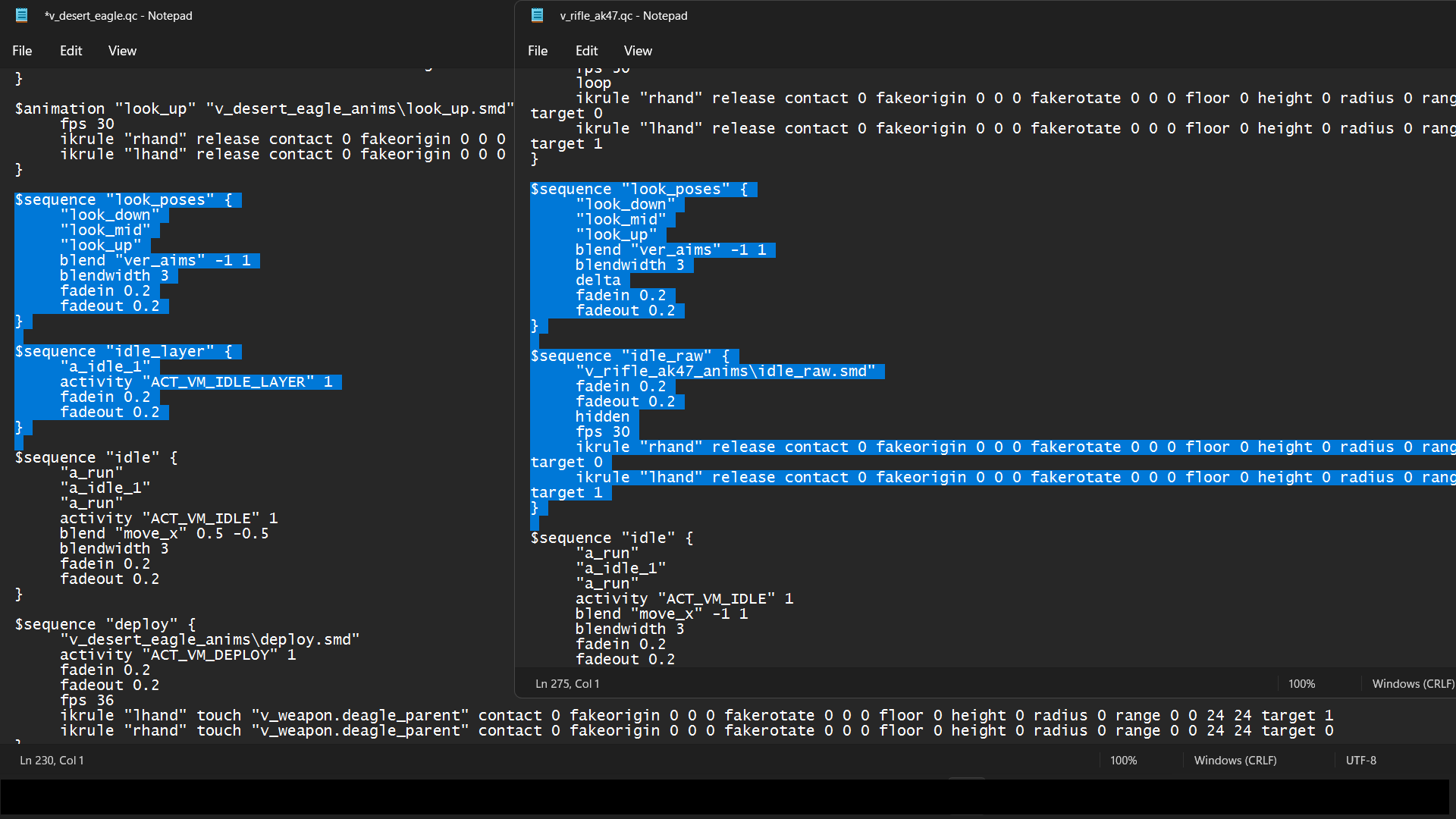Open Edit menu in v_desert_eagle.qc window
The height and width of the screenshot is (819, 1456).
[x=71, y=51]
